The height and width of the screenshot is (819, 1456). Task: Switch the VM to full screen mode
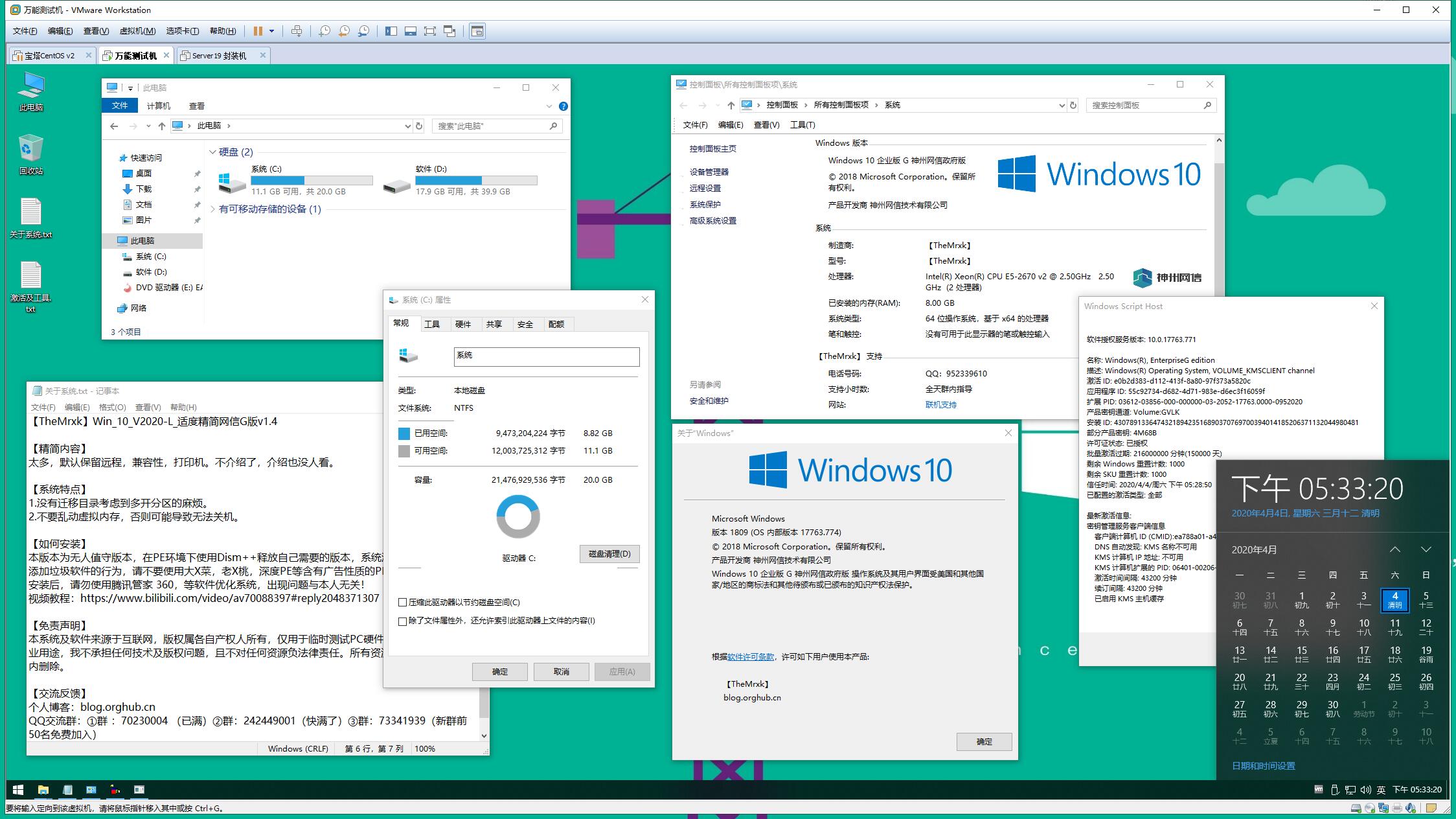pyautogui.click(x=430, y=30)
